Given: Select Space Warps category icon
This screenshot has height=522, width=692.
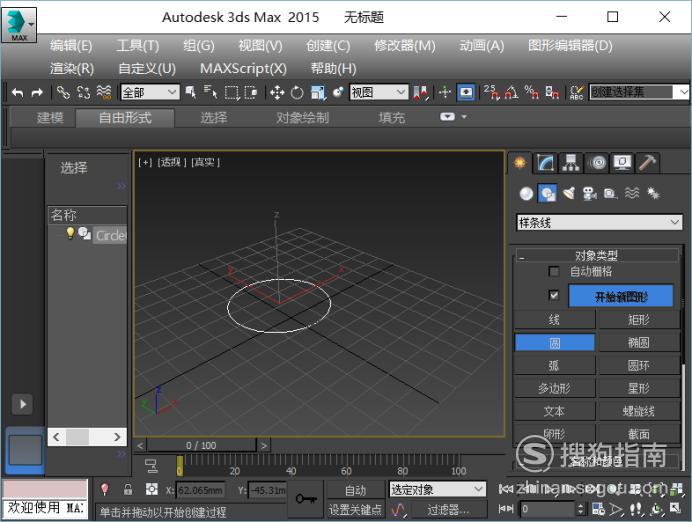Looking at the screenshot, I should coord(632,193).
